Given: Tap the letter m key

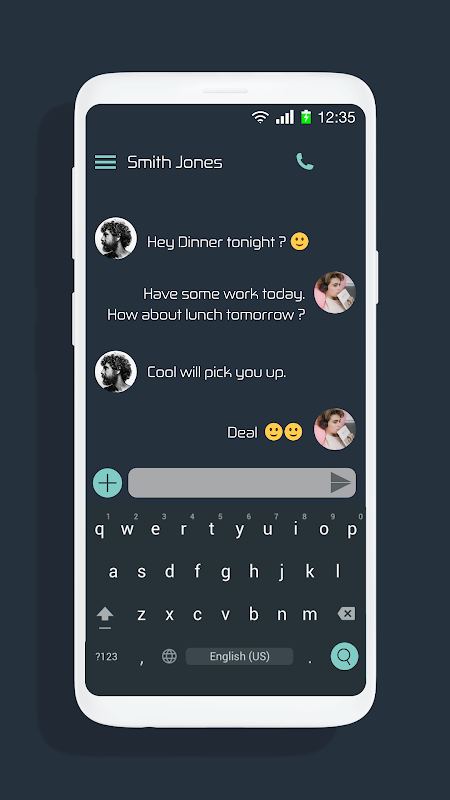Looking at the screenshot, I should pyautogui.click(x=310, y=615).
